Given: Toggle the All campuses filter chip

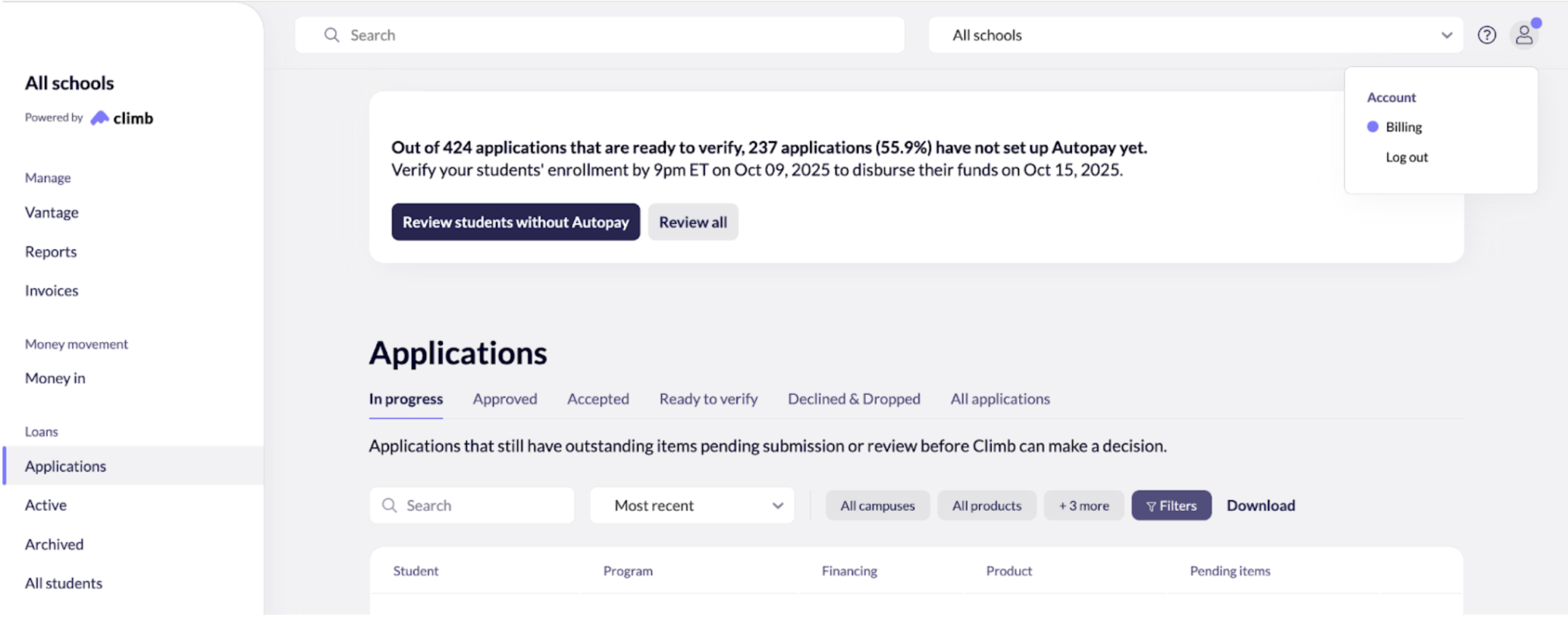Looking at the screenshot, I should [x=877, y=506].
